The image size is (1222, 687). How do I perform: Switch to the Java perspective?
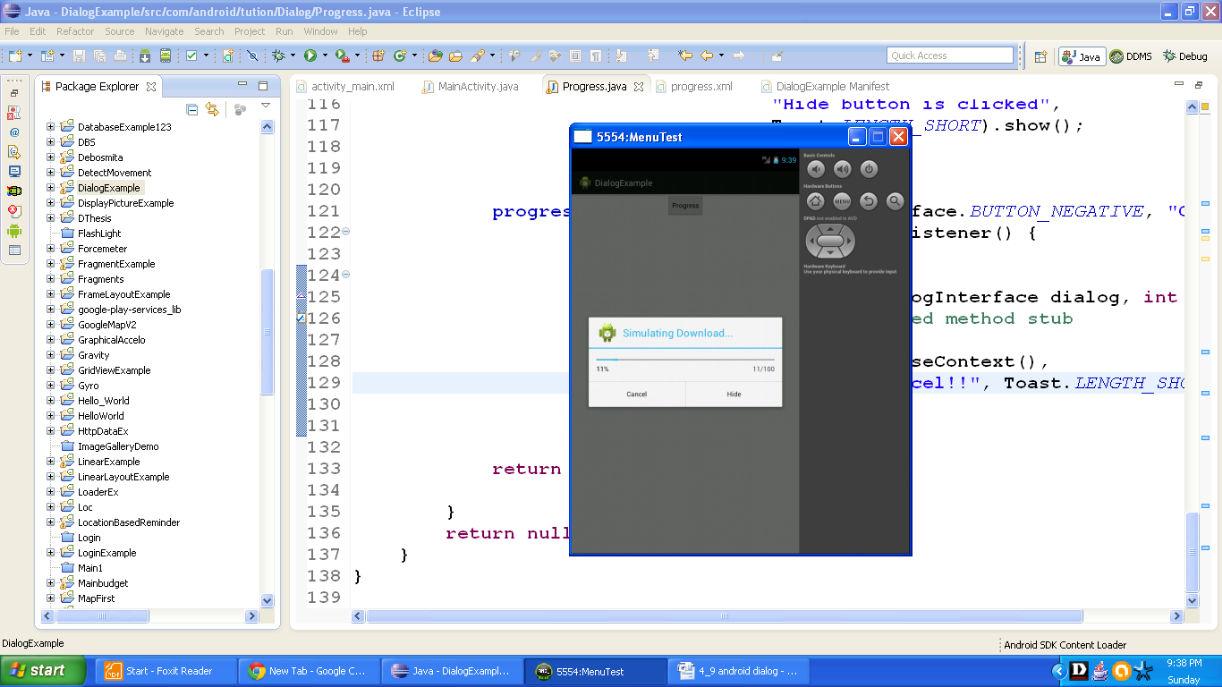point(1081,57)
